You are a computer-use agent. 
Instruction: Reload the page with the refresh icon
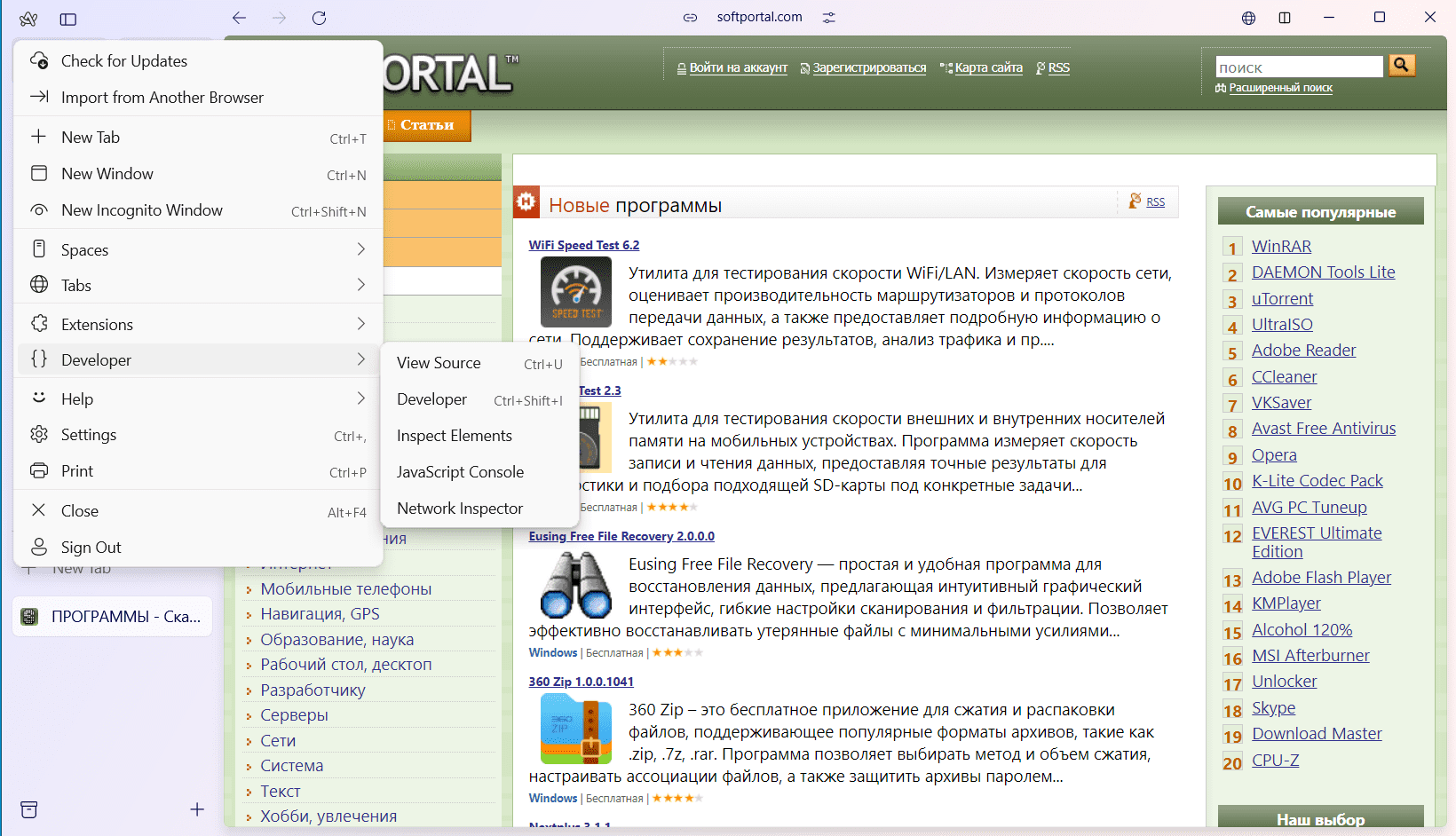pyautogui.click(x=320, y=18)
